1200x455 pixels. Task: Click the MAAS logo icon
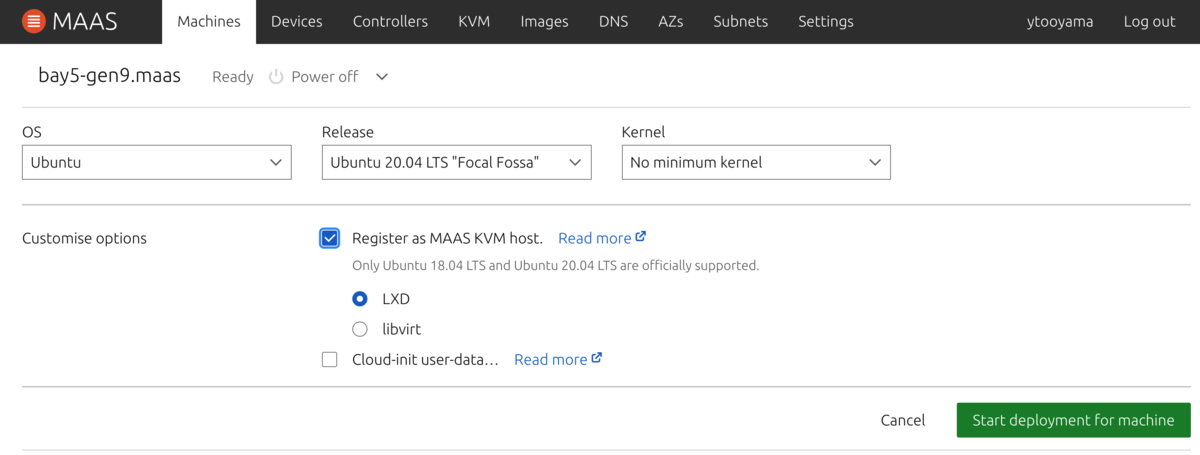(x=33, y=21)
